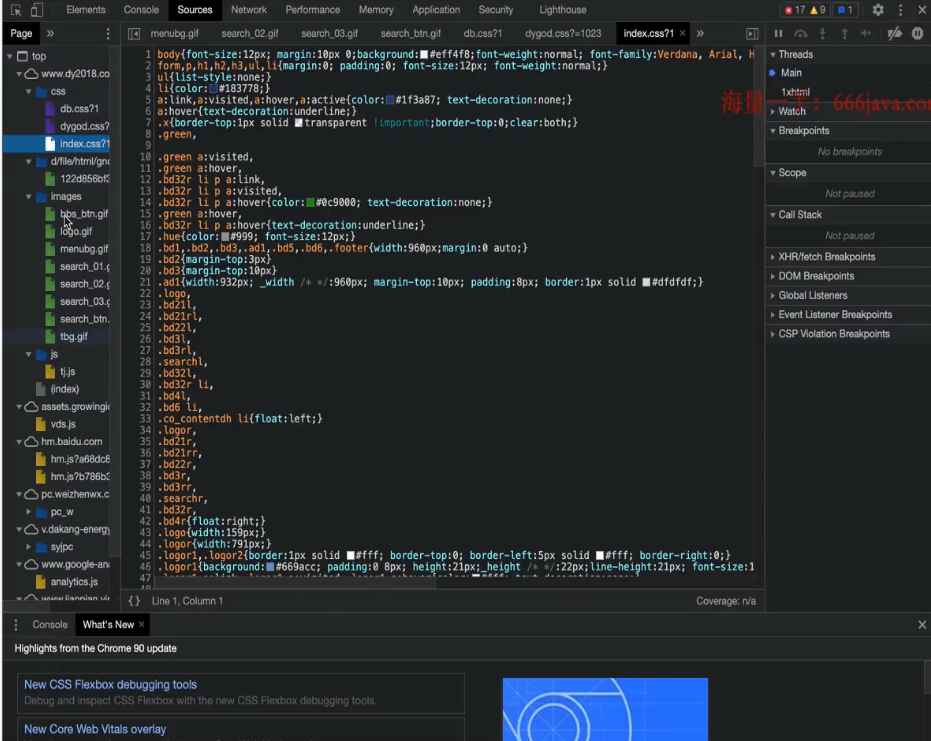
Task: Collapse the Call Stack section
Action: (x=773, y=215)
